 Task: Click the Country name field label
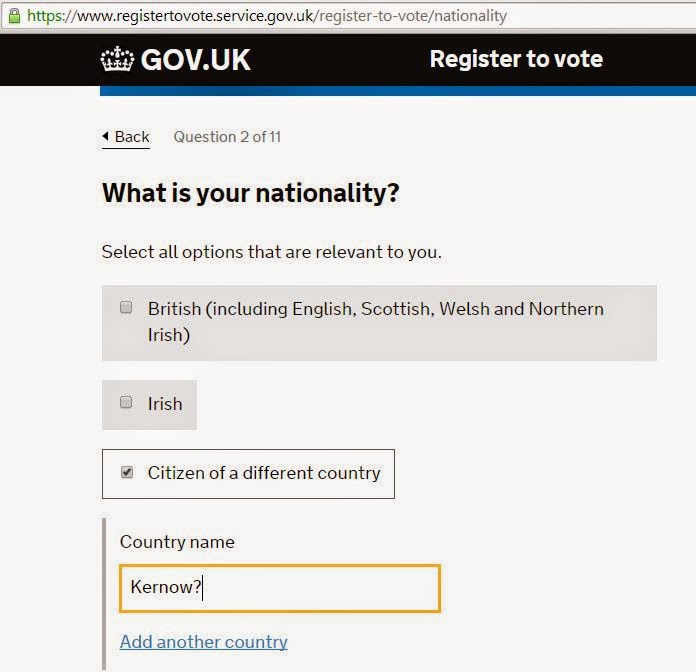177,542
